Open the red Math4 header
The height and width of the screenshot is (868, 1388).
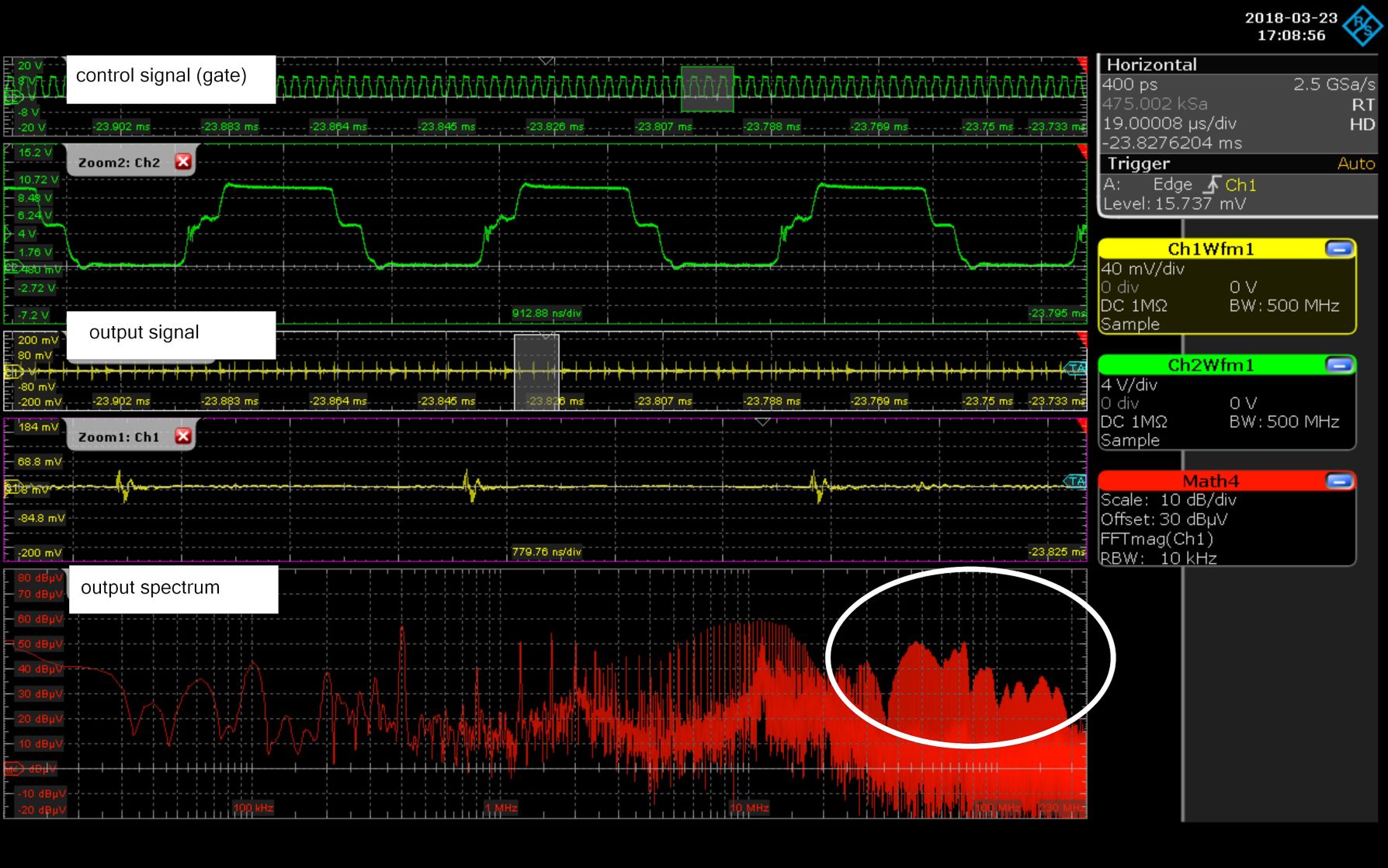coord(1209,481)
